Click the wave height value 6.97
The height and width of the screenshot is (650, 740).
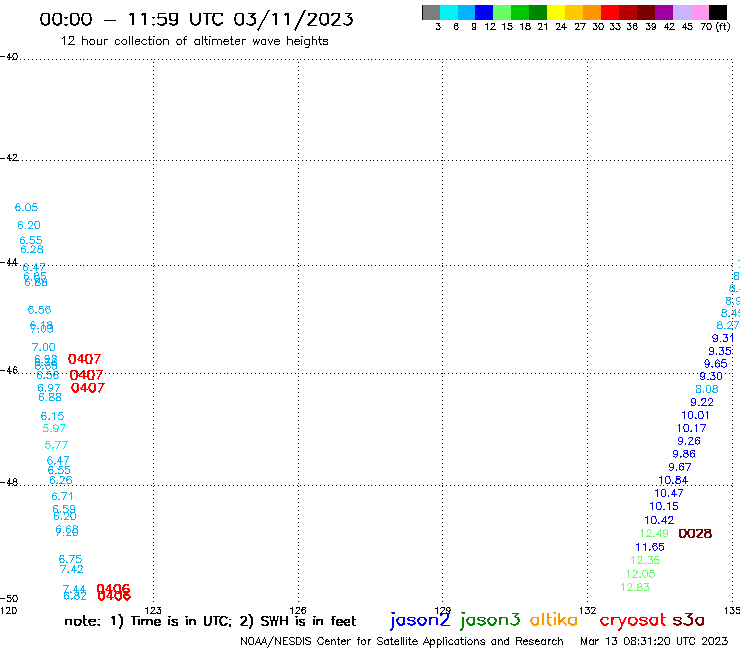pyautogui.click(x=49, y=388)
